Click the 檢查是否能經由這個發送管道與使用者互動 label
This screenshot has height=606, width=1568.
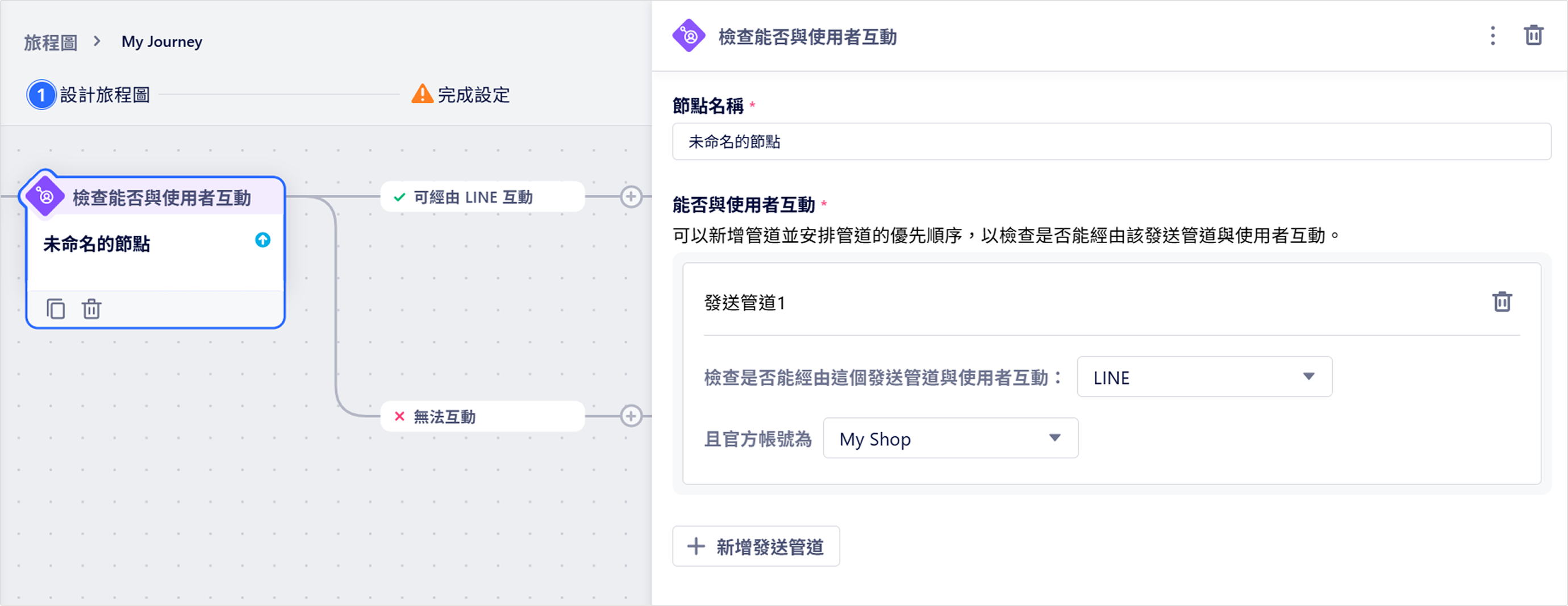tap(883, 378)
